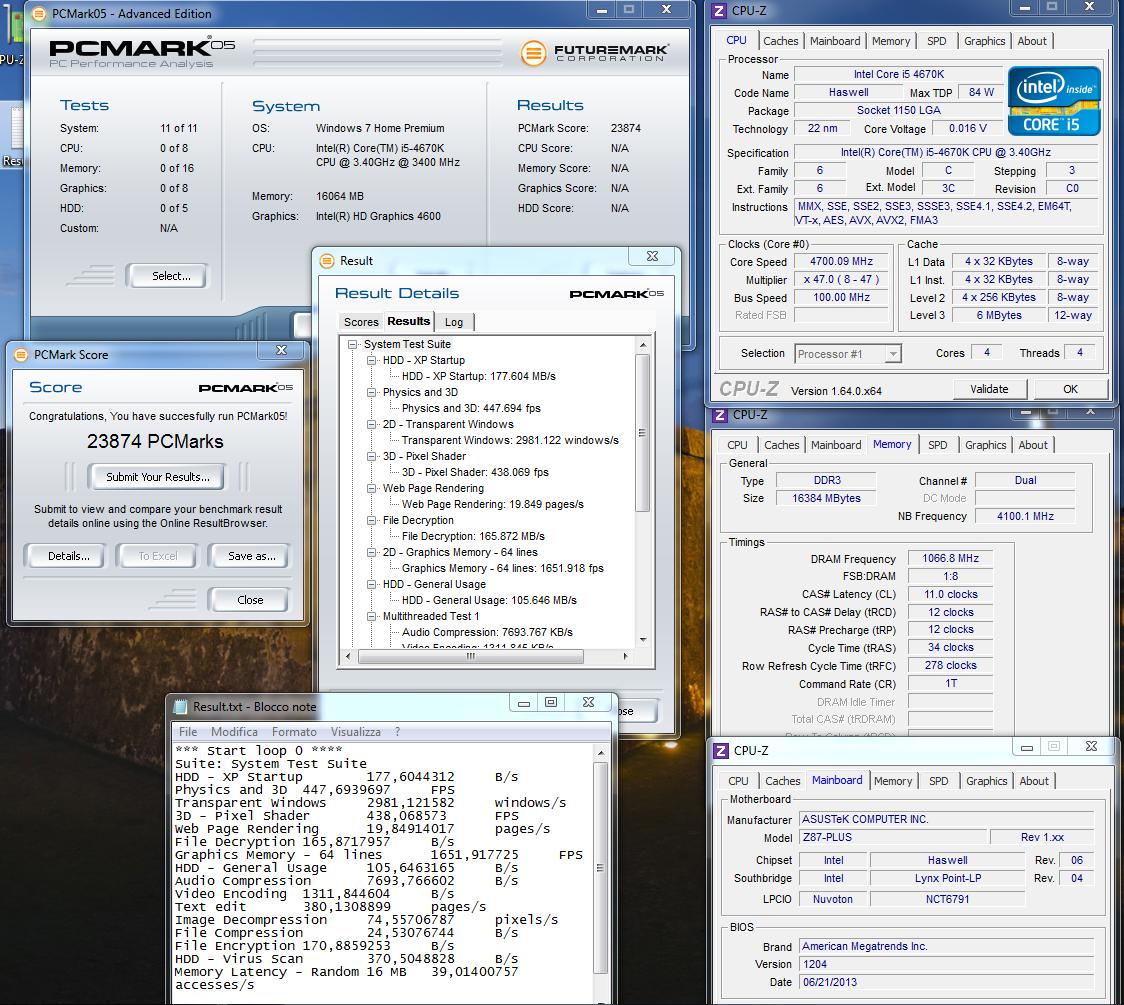This screenshot has width=1124, height=1005.
Task: Click the Result window title icon
Action: click(327, 261)
